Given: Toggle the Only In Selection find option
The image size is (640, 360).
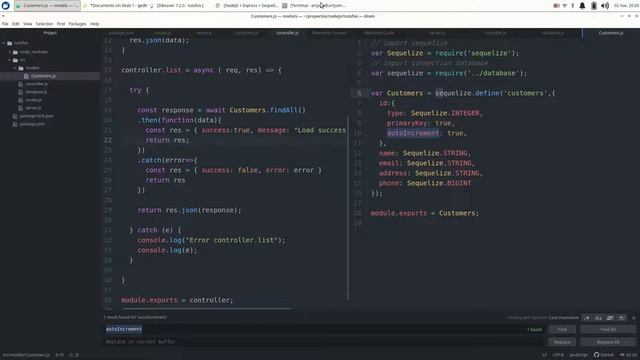Looking at the screenshot, I should (610, 318).
